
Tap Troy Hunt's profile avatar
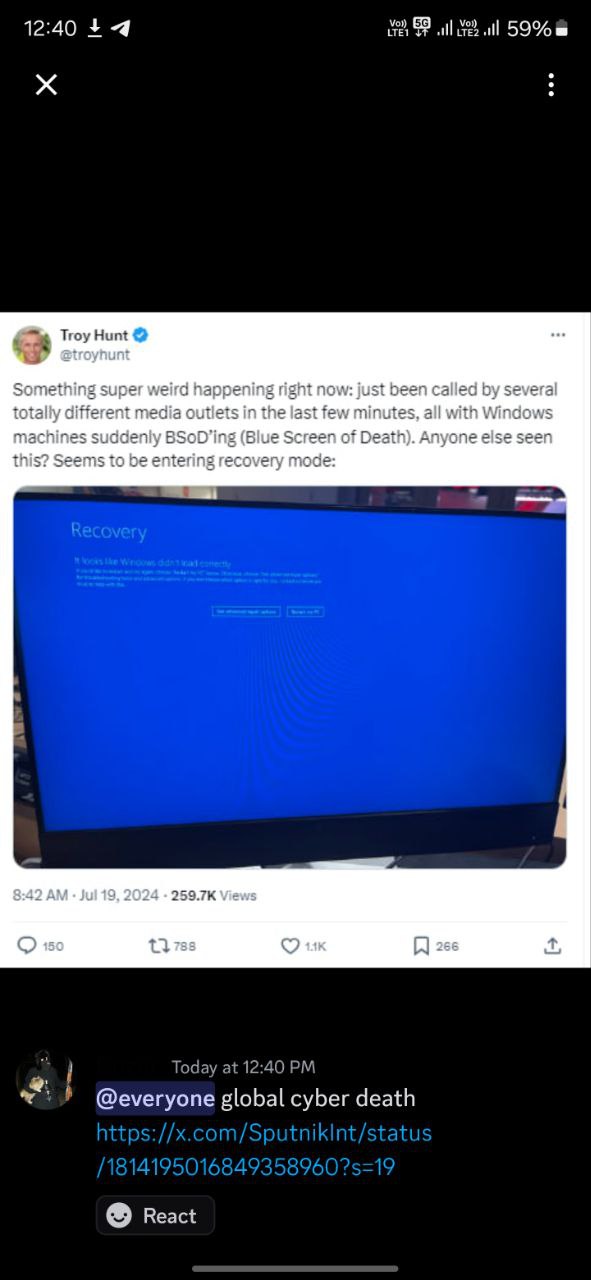32,344
